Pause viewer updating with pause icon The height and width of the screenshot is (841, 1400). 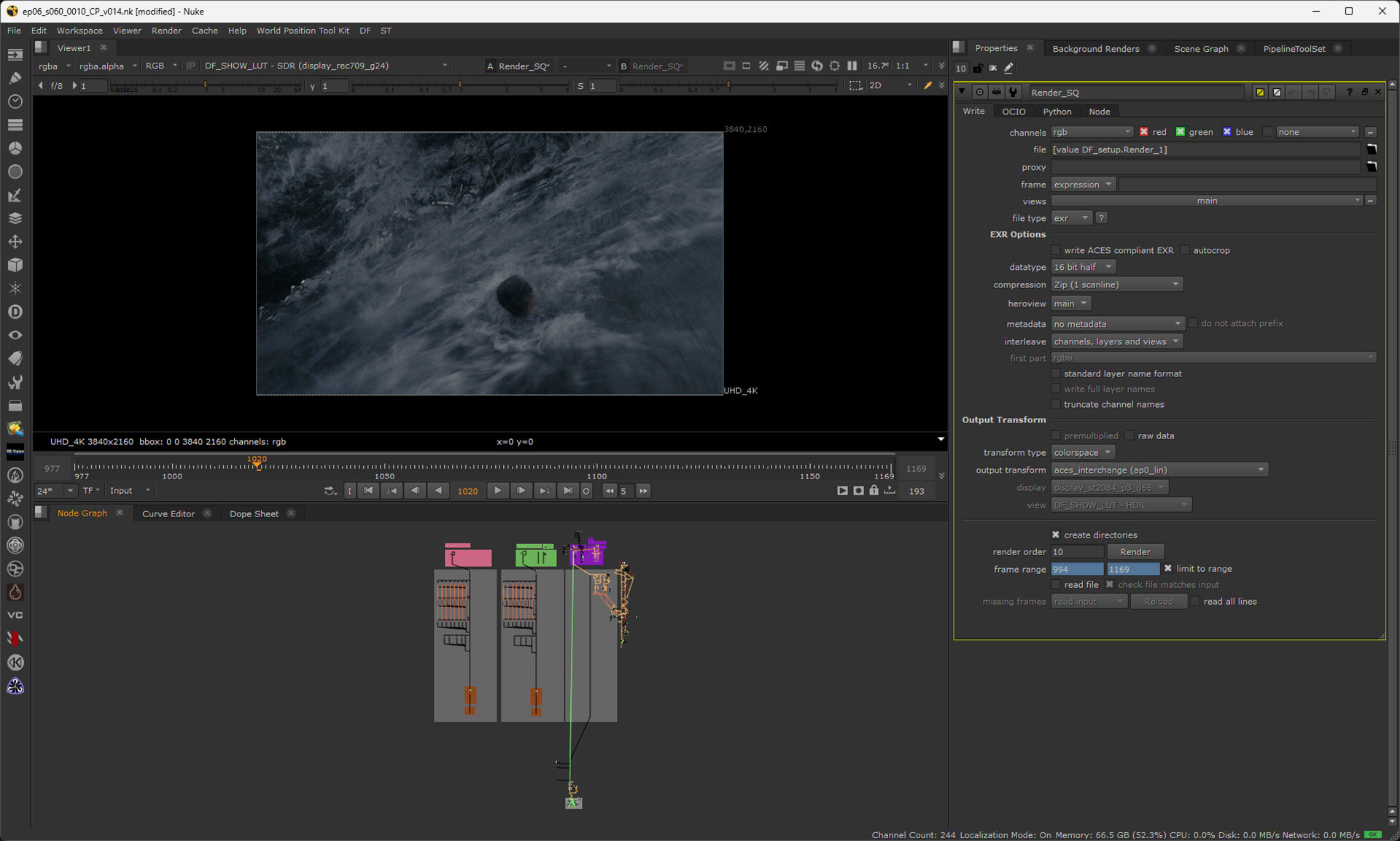[x=852, y=66]
